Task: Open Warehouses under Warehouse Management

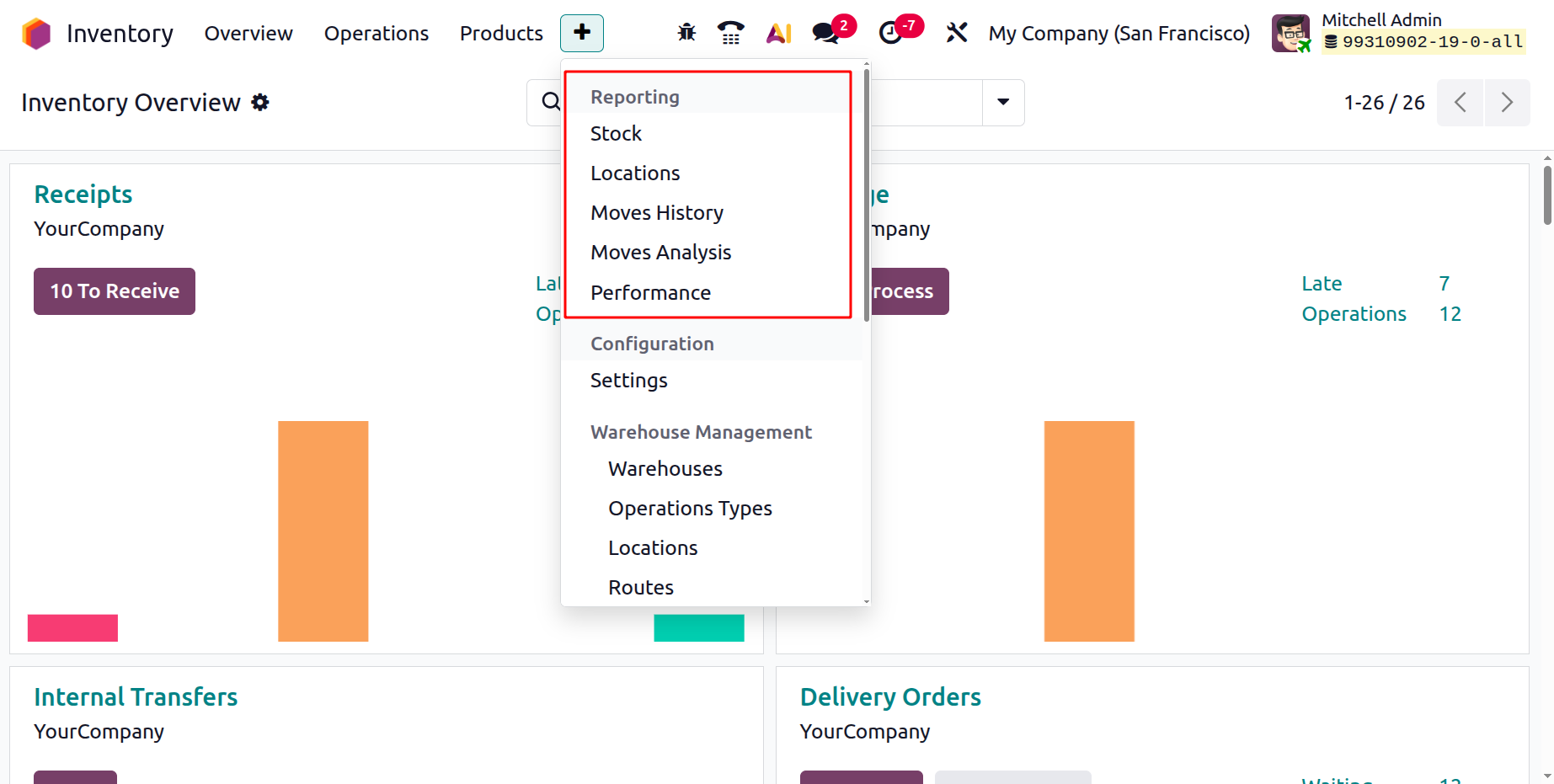Action: pyautogui.click(x=665, y=468)
